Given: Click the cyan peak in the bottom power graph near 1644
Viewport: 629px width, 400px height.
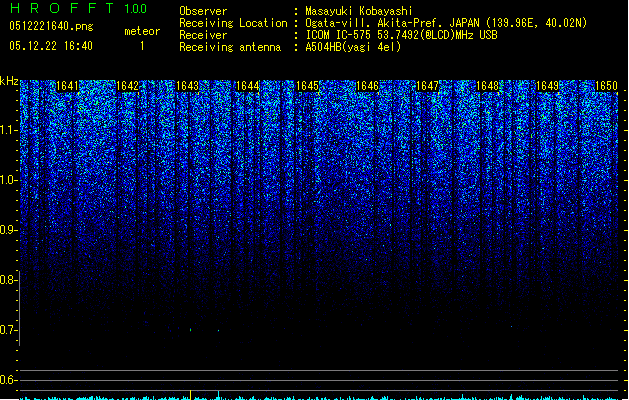Looking at the screenshot, I should (x=218, y=395).
